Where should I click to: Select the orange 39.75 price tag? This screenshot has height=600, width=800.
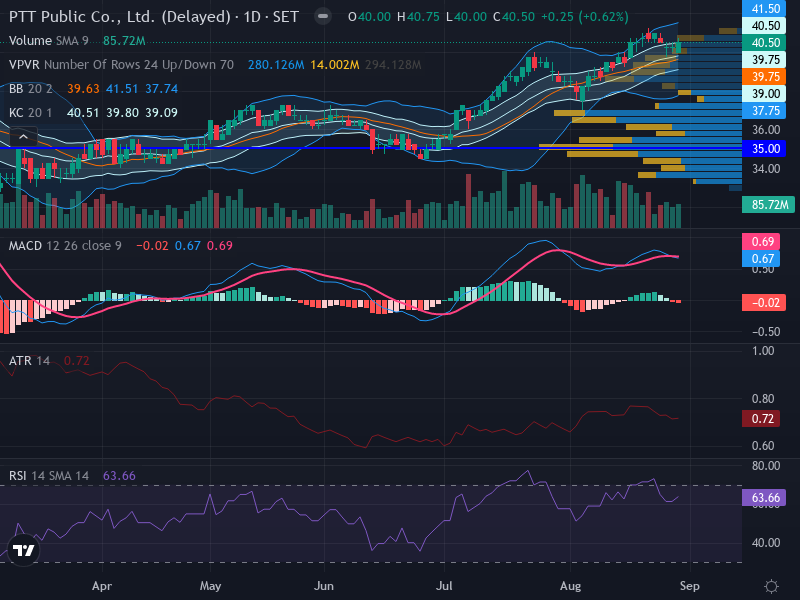point(763,77)
